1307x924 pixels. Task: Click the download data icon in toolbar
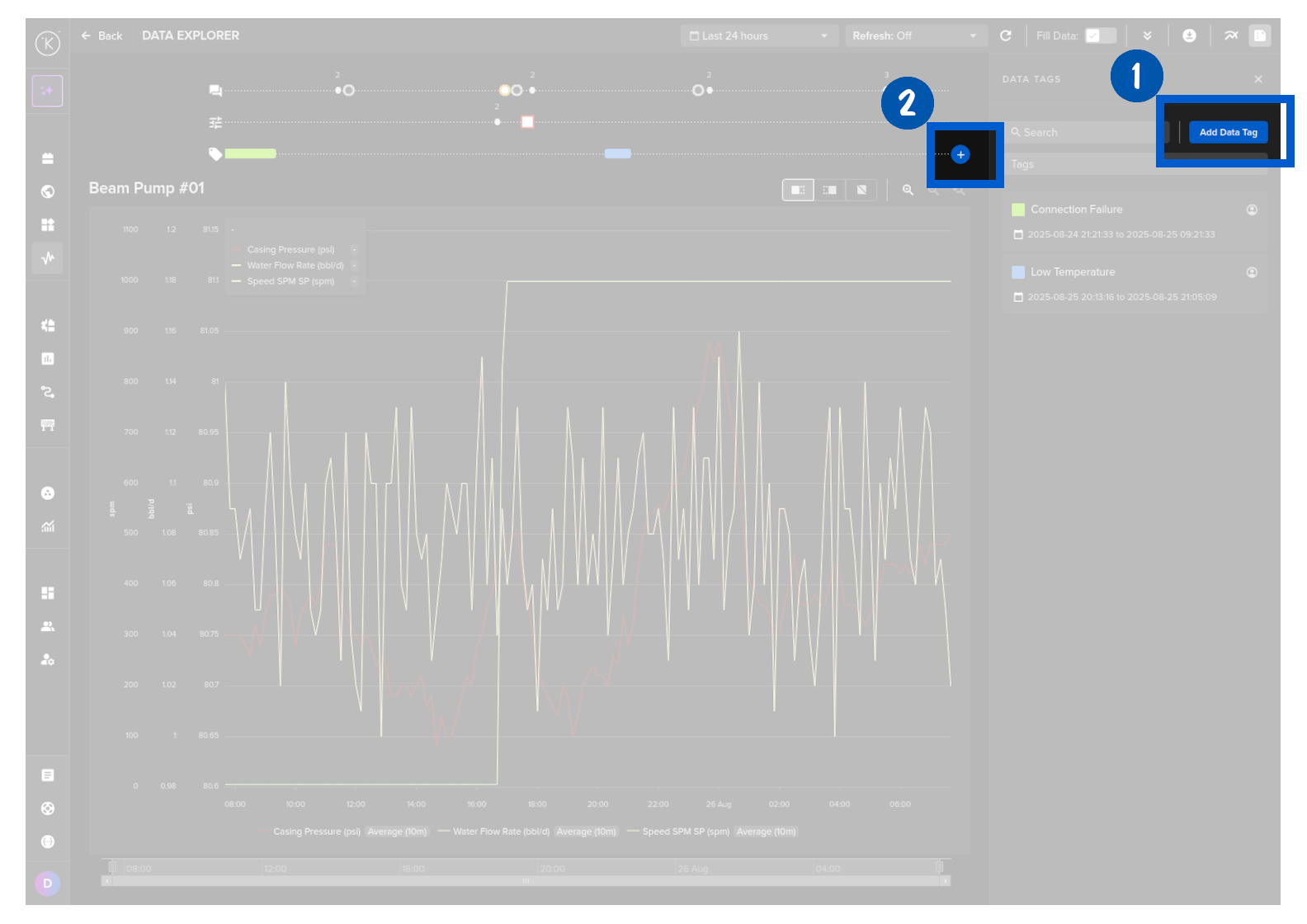point(1189,36)
